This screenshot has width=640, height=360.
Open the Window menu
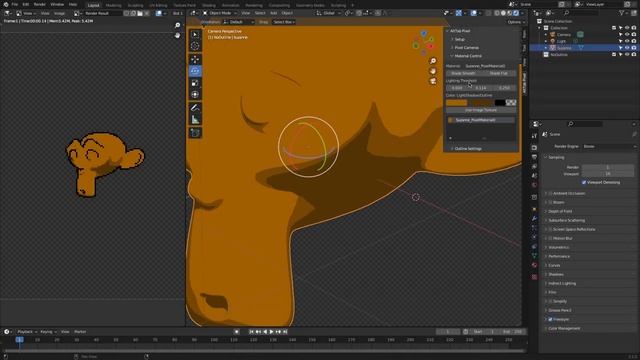point(57,4)
